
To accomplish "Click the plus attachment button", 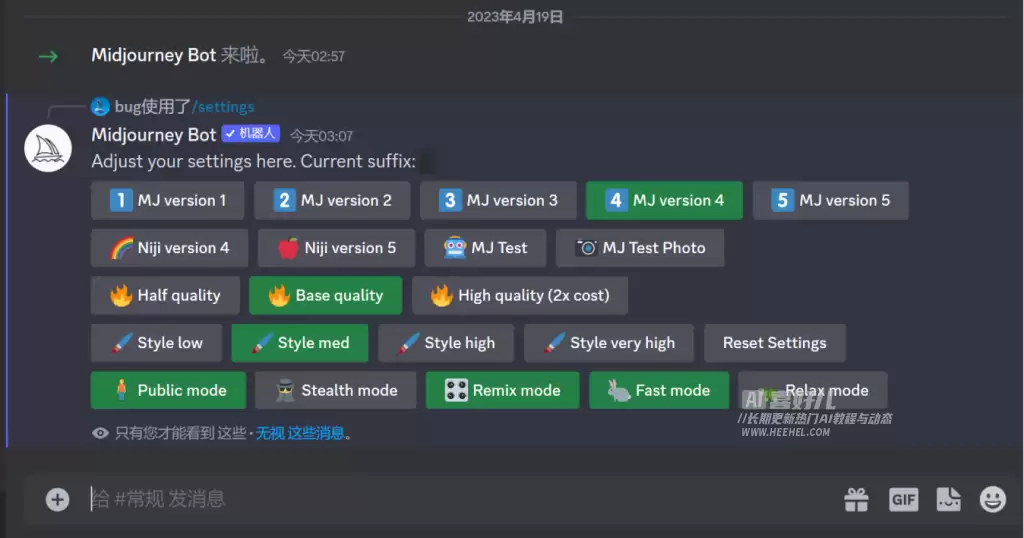I will point(57,500).
